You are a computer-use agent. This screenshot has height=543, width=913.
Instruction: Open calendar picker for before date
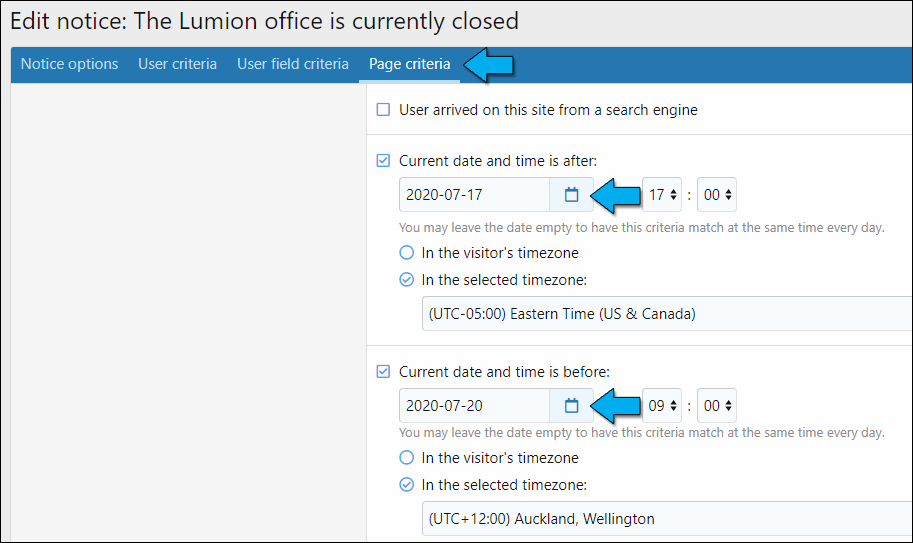[571, 406]
